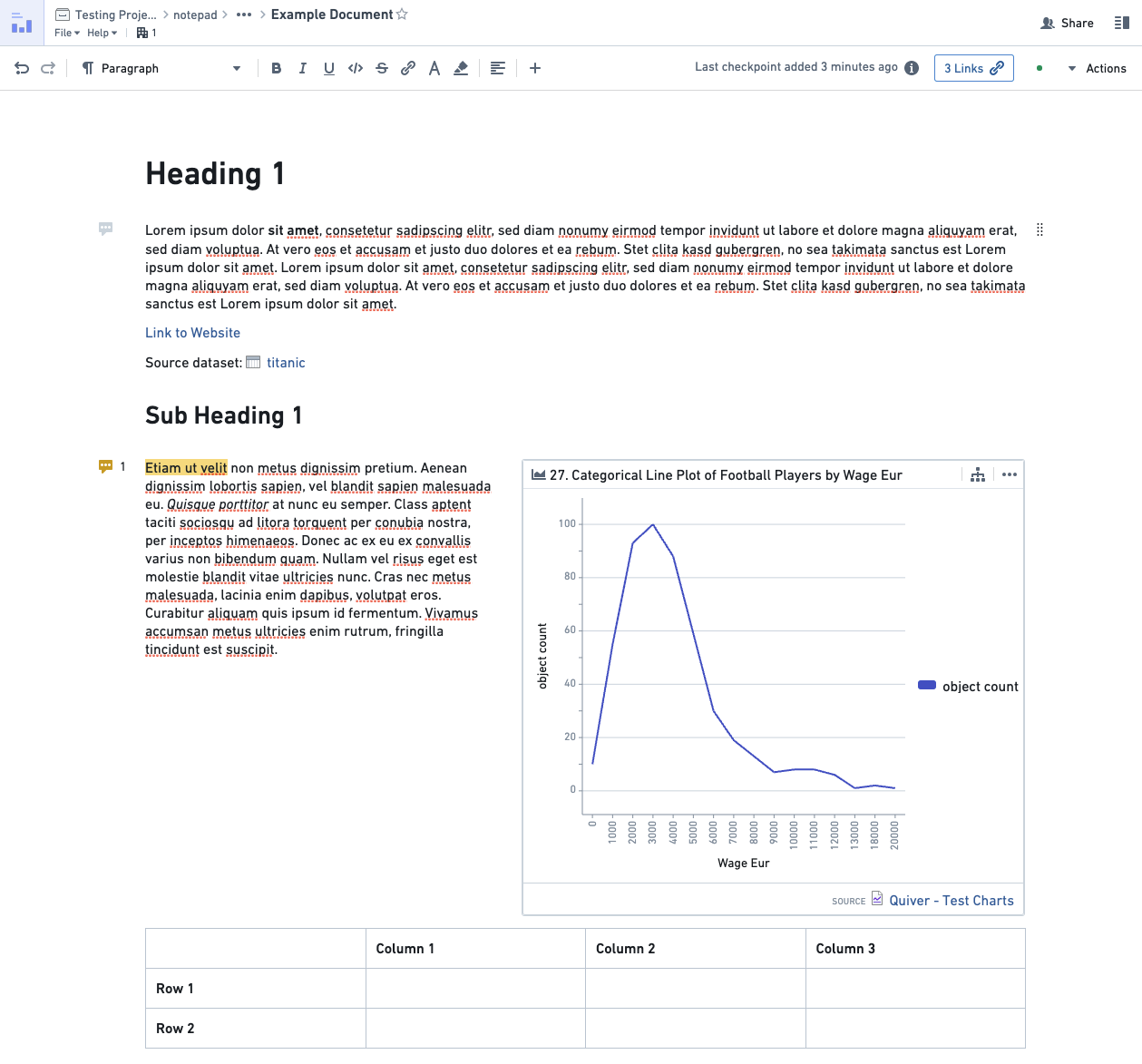Toggle strikethrough formatting
This screenshot has height=1064, width=1142.
tap(382, 68)
